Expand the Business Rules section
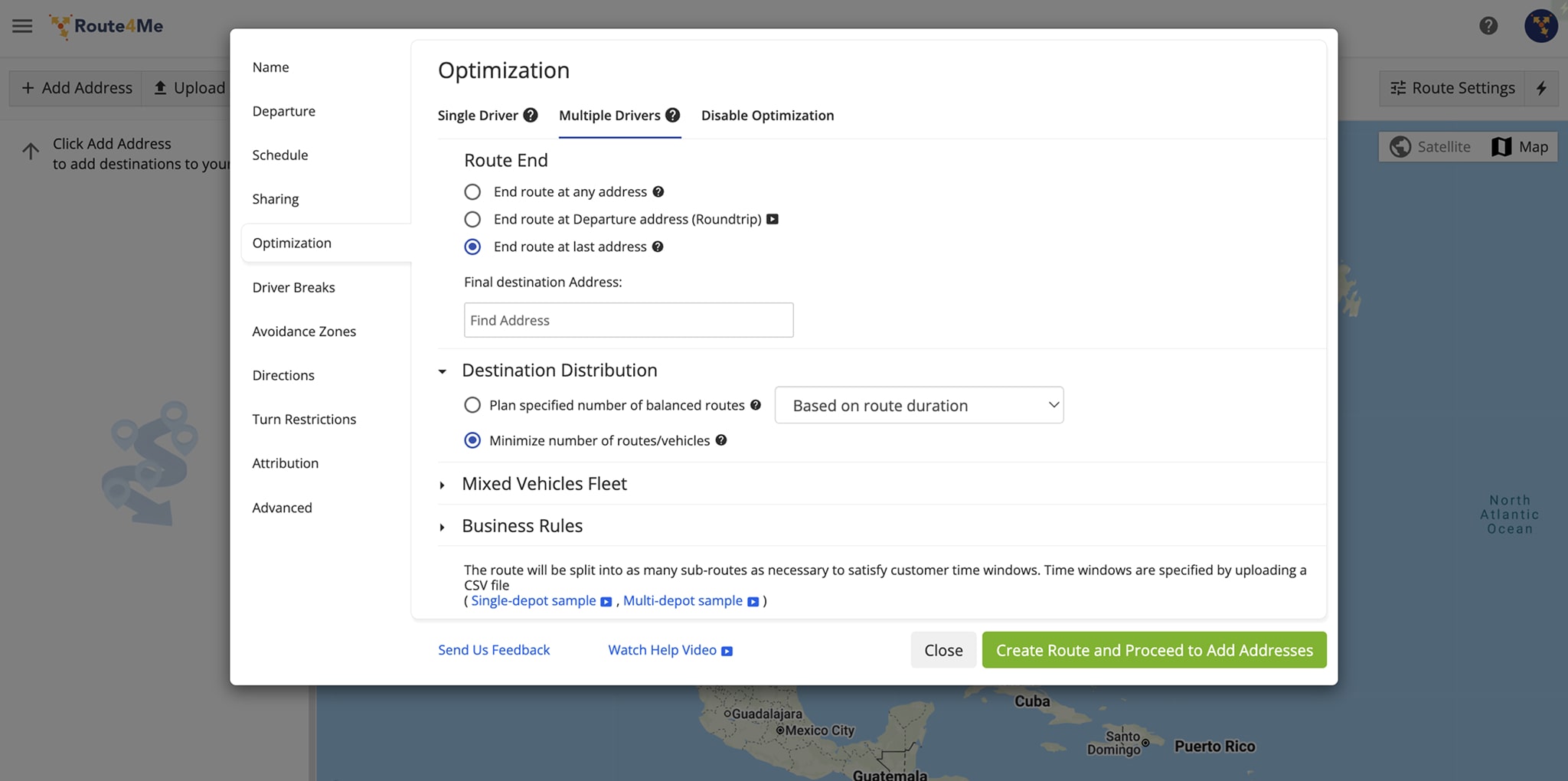This screenshot has height=781, width=1568. (521, 525)
